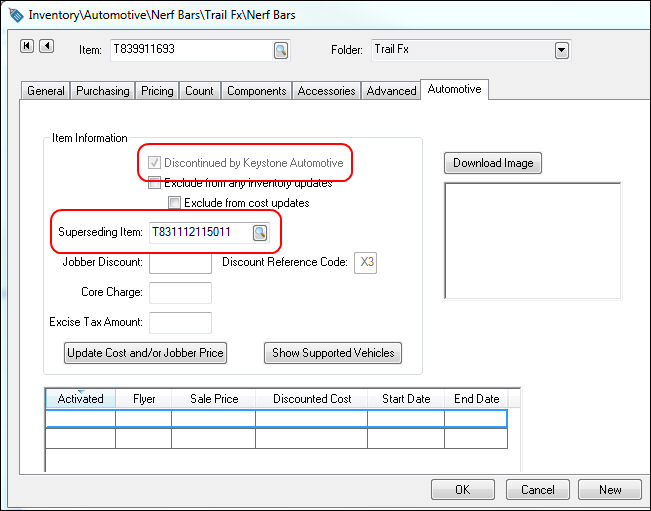Image resolution: width=651 pixels, height=511 pixels.
Task: Select the Components tab
Action: (256, 91)
